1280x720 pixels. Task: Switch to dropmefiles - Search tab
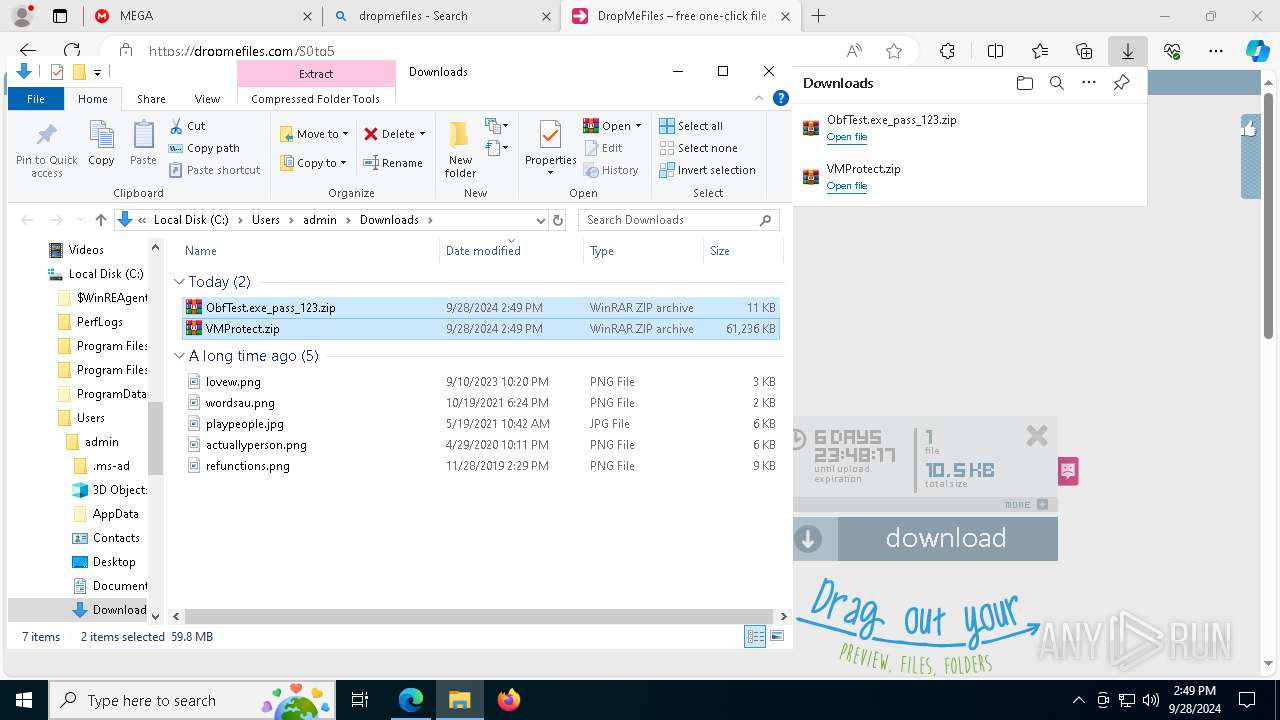tap(444, 16)
